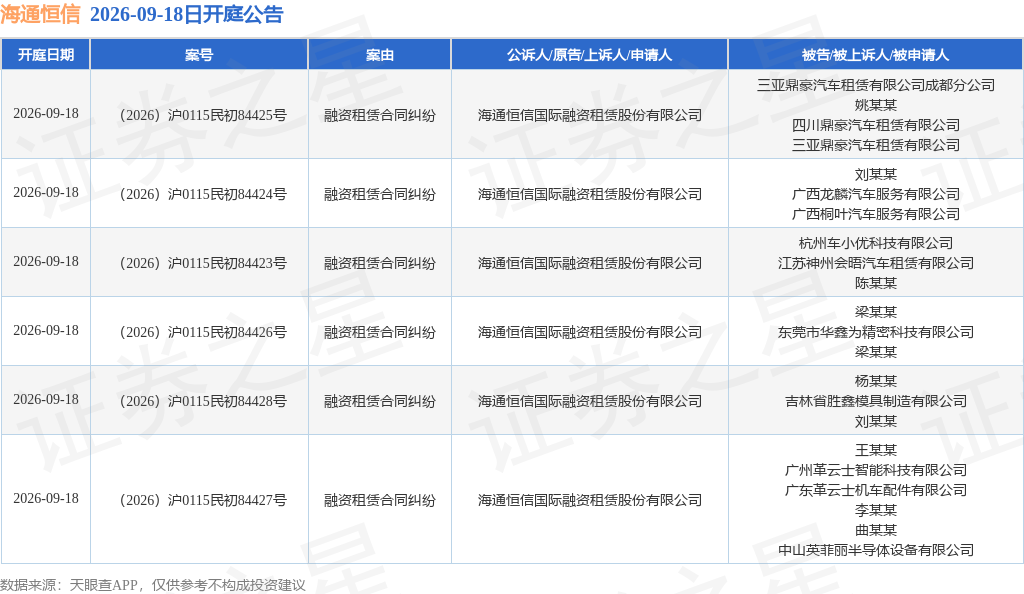
Task: Click case number 沪0115民初84428号
Action: 203,401
